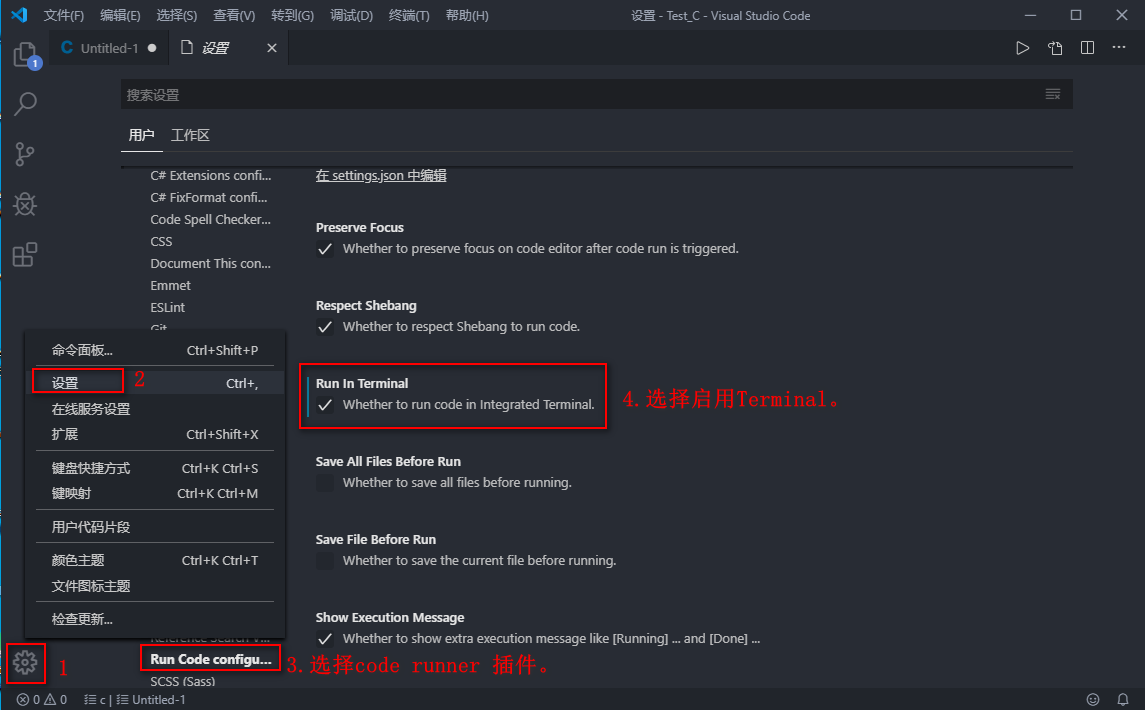Collapse the Emmet settings group

(170, 285)
